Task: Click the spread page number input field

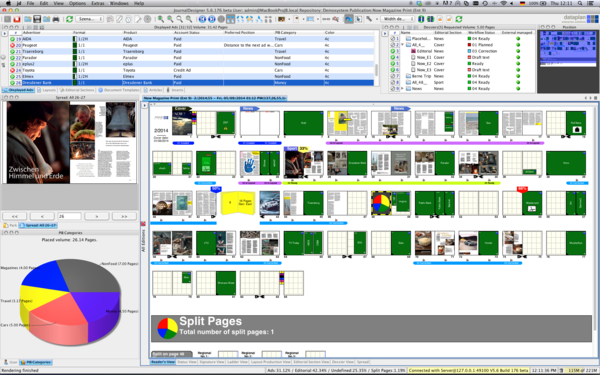Action: pos(69,216)
